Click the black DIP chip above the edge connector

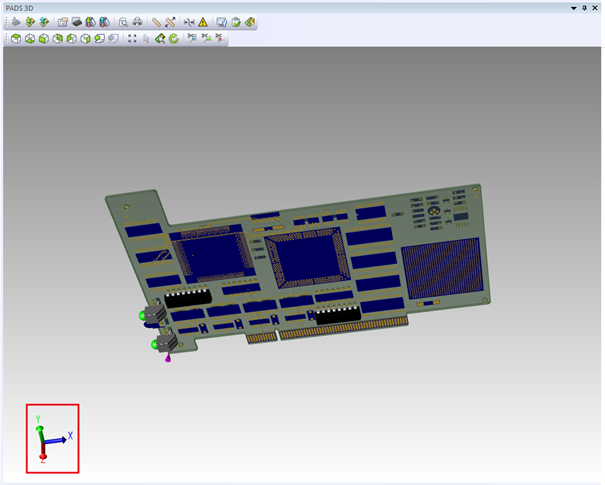click(x=338, y=315)
